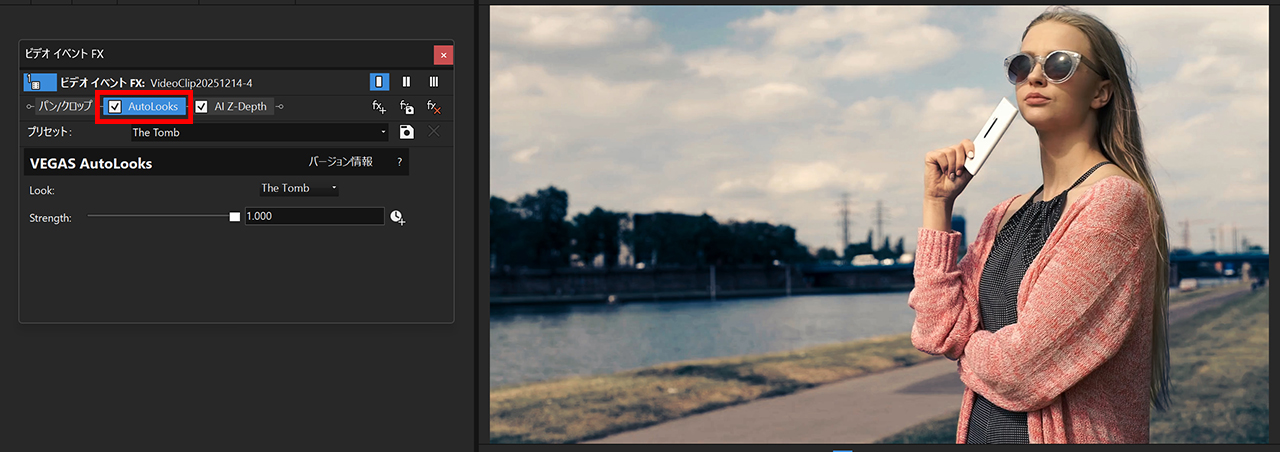The width and height of the screenshot is (1280, 452).
Task: Disable the AI Z-Depth effect checkbox
Action: (202, 107)
